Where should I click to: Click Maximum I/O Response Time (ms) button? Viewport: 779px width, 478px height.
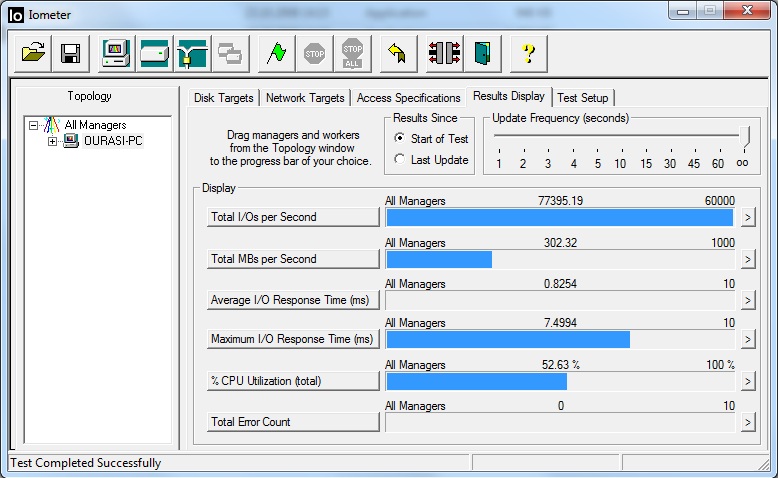tap(293, 339)
